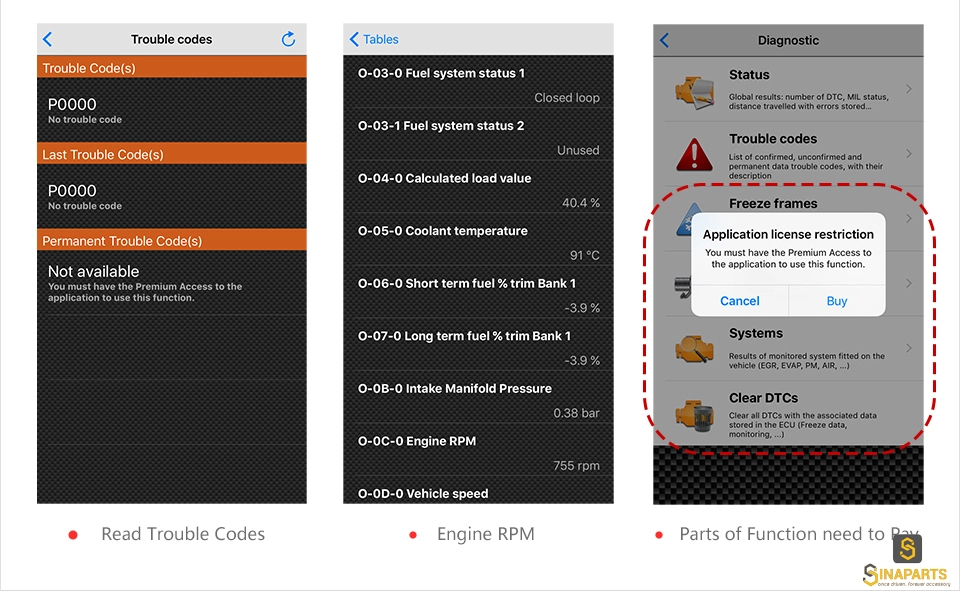Open Trouble codes warning triangle icon
The image size is (960, 591).
[694, 154]
